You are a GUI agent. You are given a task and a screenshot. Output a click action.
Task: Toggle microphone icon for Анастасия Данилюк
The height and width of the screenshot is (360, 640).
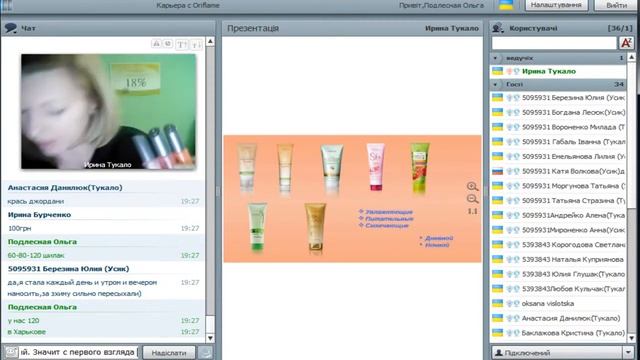click(x=509, y=318)
